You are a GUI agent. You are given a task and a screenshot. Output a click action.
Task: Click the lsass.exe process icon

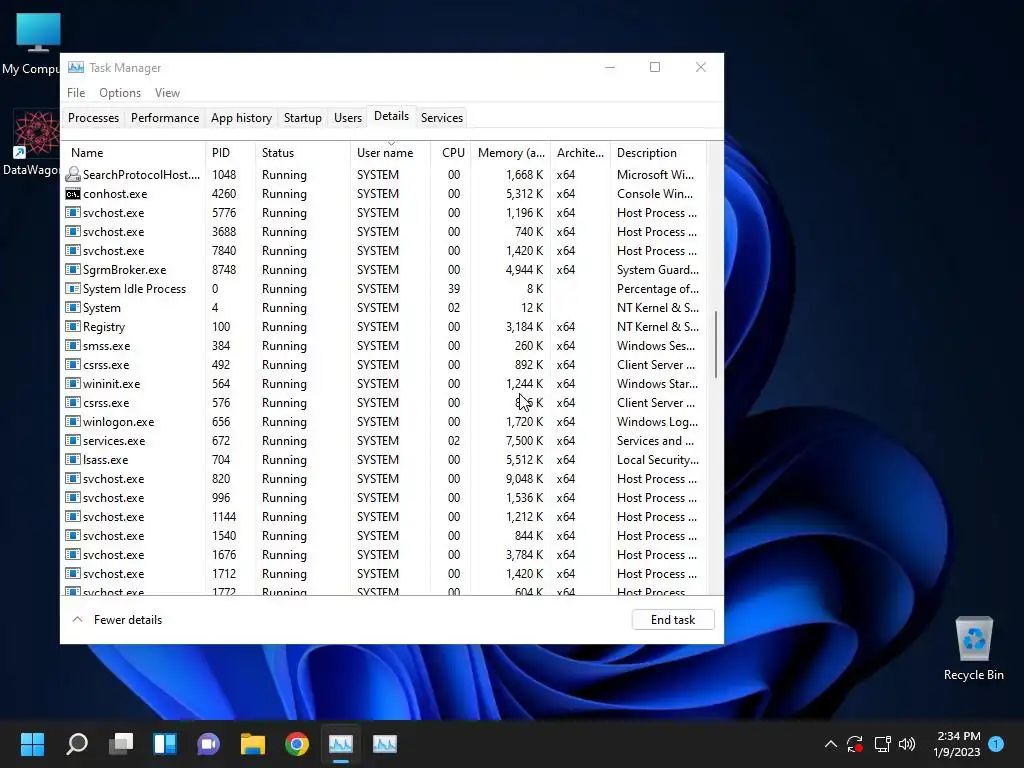click(x=73, y=459)
